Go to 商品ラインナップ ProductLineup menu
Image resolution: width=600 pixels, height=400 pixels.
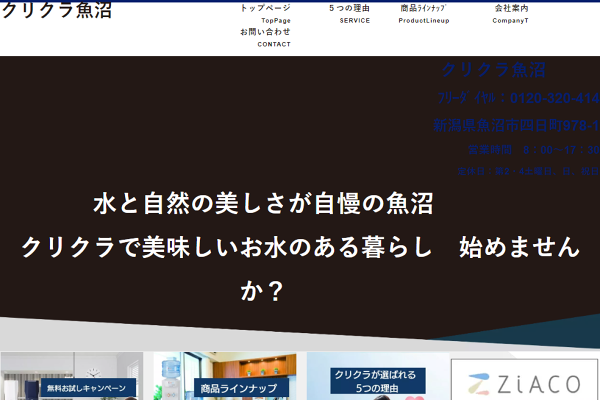424,13
